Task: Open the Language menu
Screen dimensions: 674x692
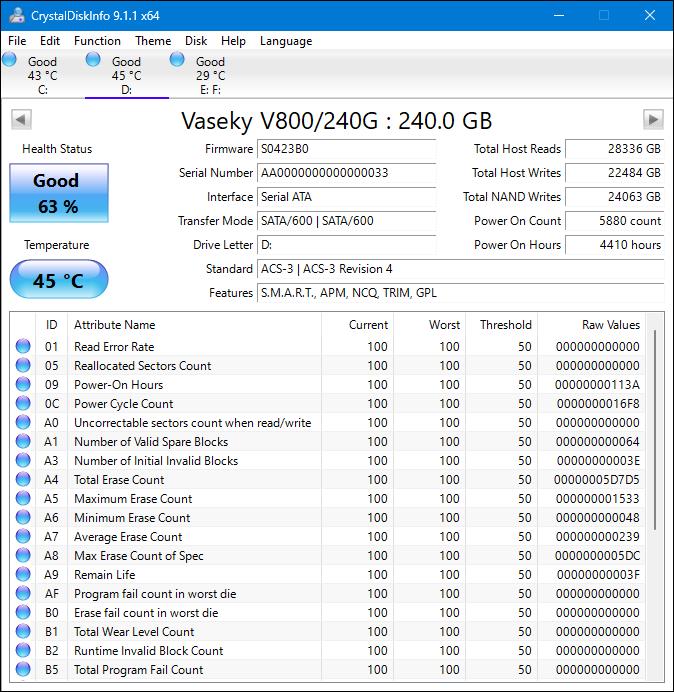Action: click(286, 41)
